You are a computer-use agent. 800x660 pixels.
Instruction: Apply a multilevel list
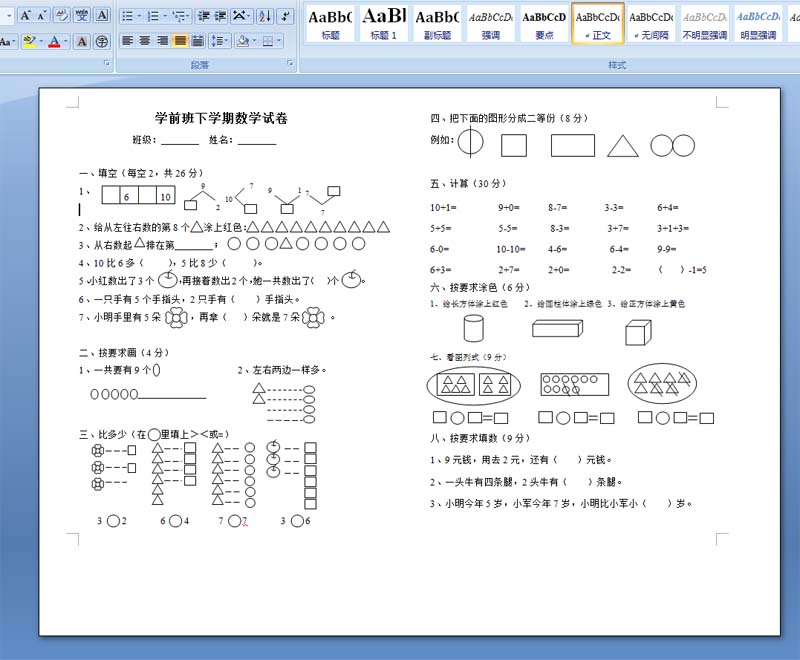pos(179,17)
